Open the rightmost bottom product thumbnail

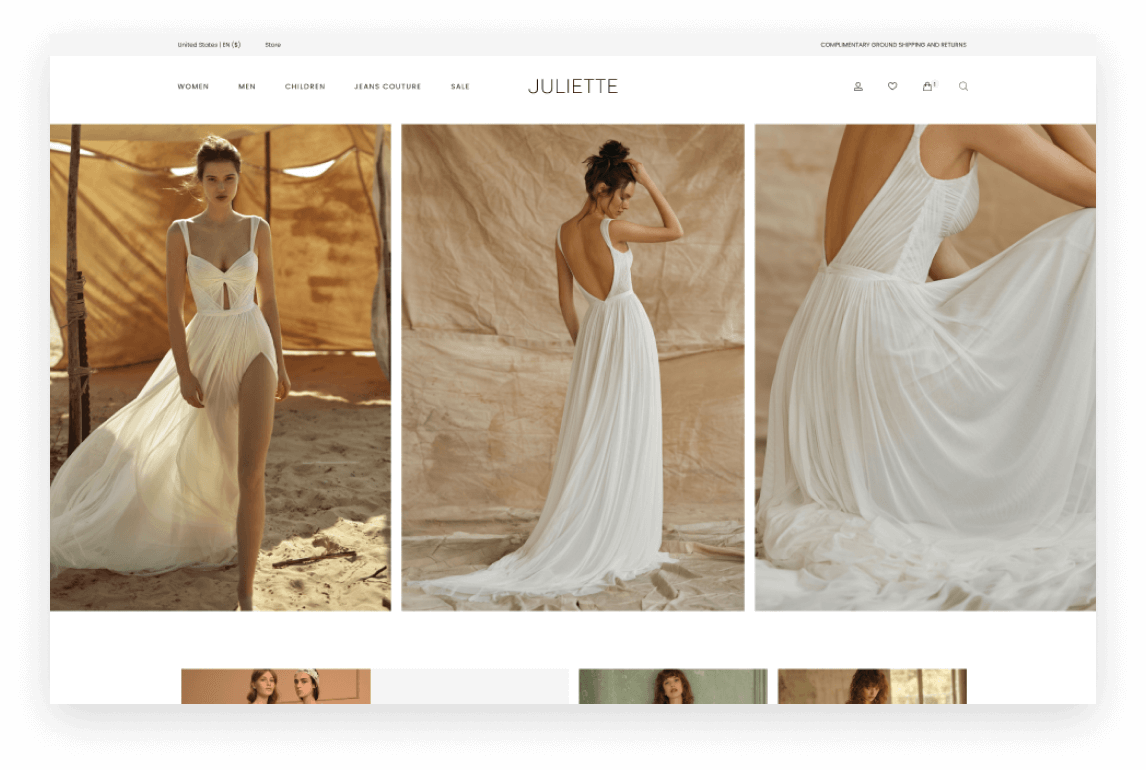(872, 686)
